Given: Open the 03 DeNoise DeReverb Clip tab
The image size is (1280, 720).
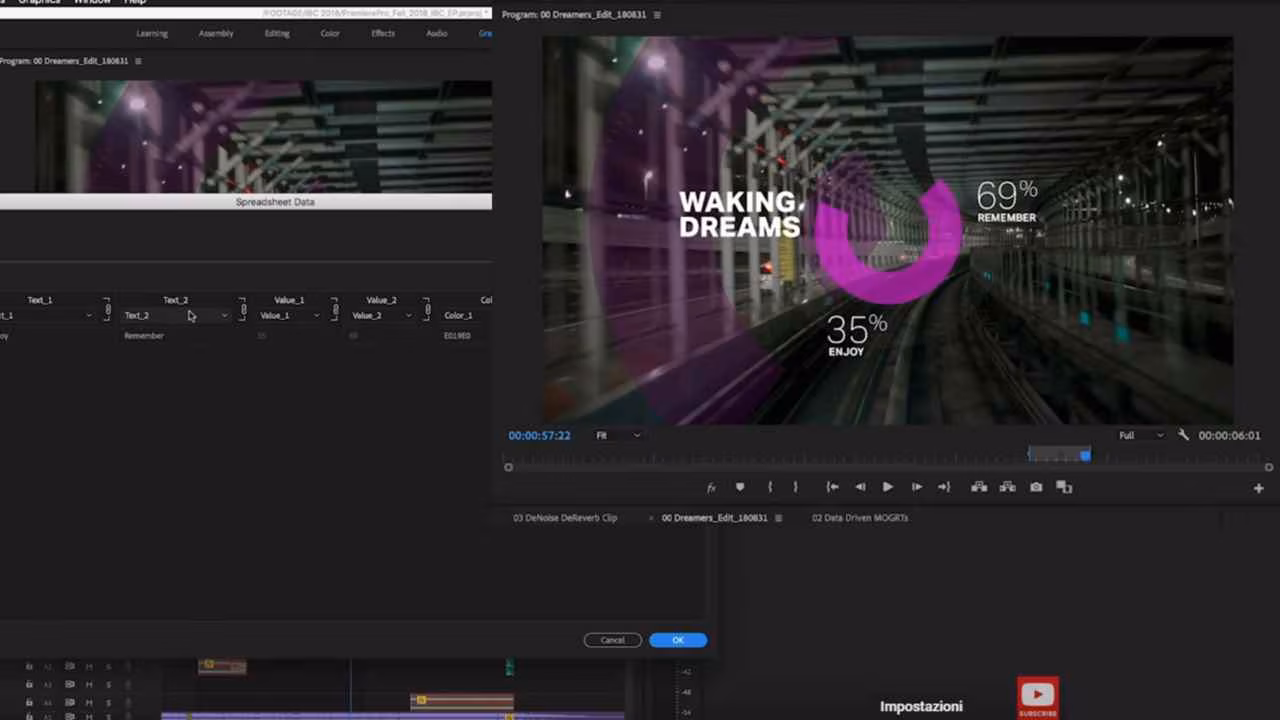Looking at the screenshot, I should click(x=565, y=518).
